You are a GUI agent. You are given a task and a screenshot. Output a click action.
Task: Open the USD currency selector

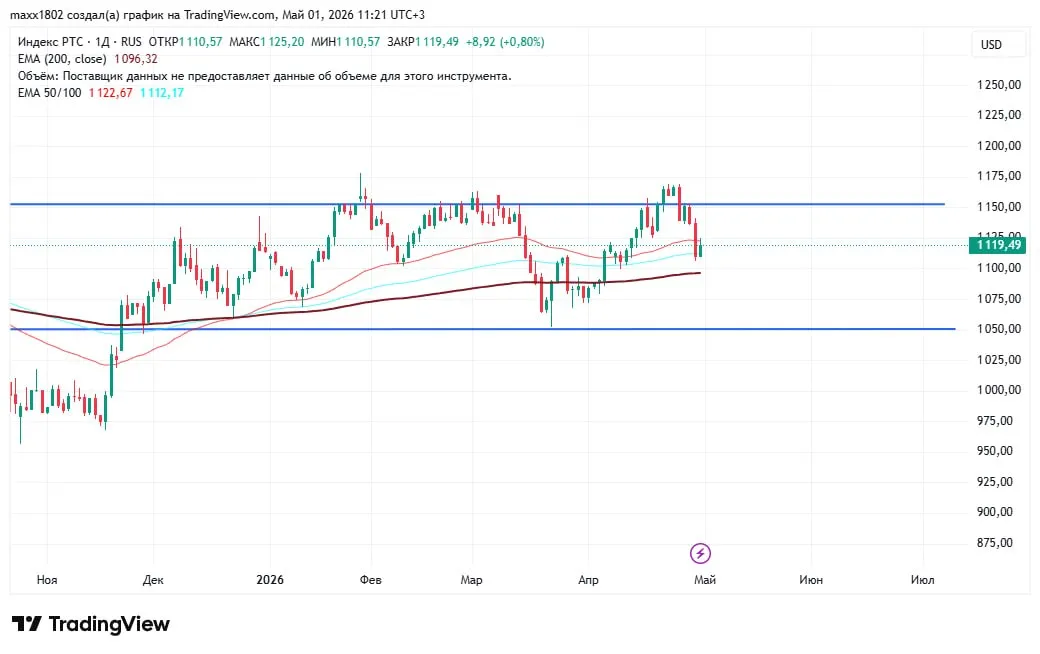pos(992,44)
